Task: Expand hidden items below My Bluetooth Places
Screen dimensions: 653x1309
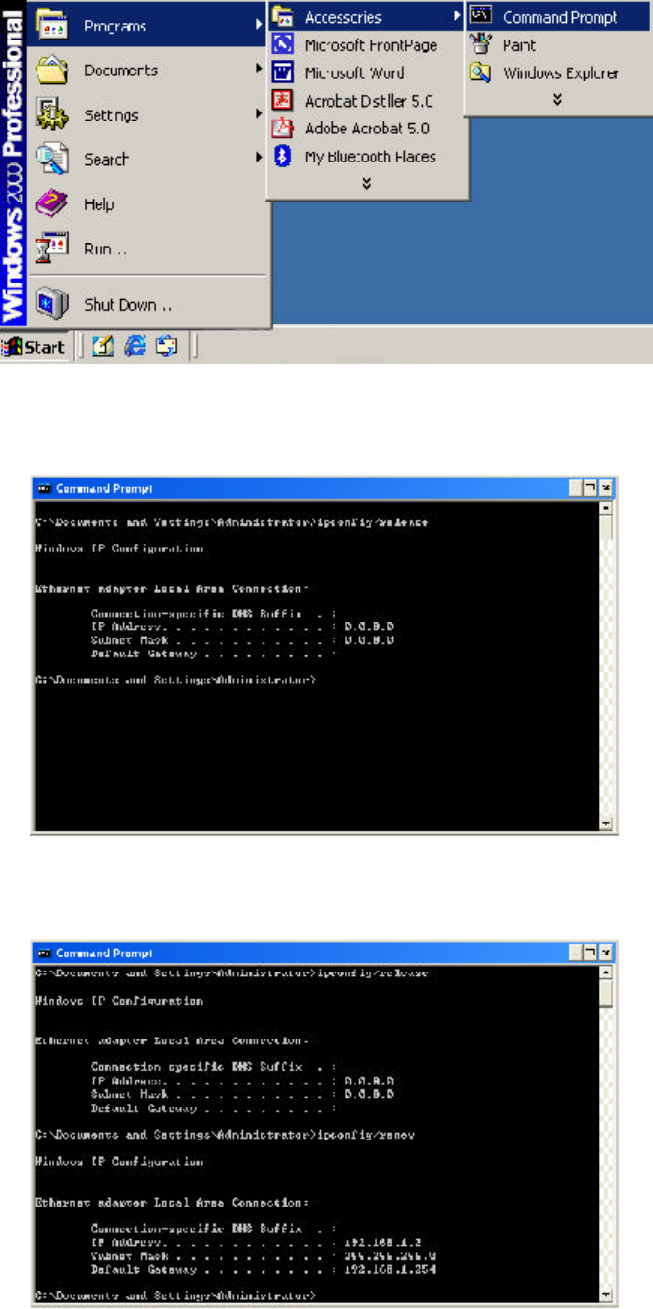Action: (x=367, y=183)
